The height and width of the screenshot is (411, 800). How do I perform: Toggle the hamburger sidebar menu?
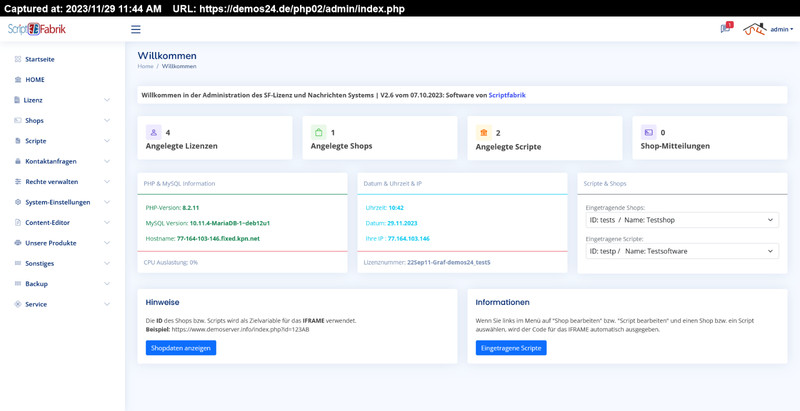(x=136, y=30)
